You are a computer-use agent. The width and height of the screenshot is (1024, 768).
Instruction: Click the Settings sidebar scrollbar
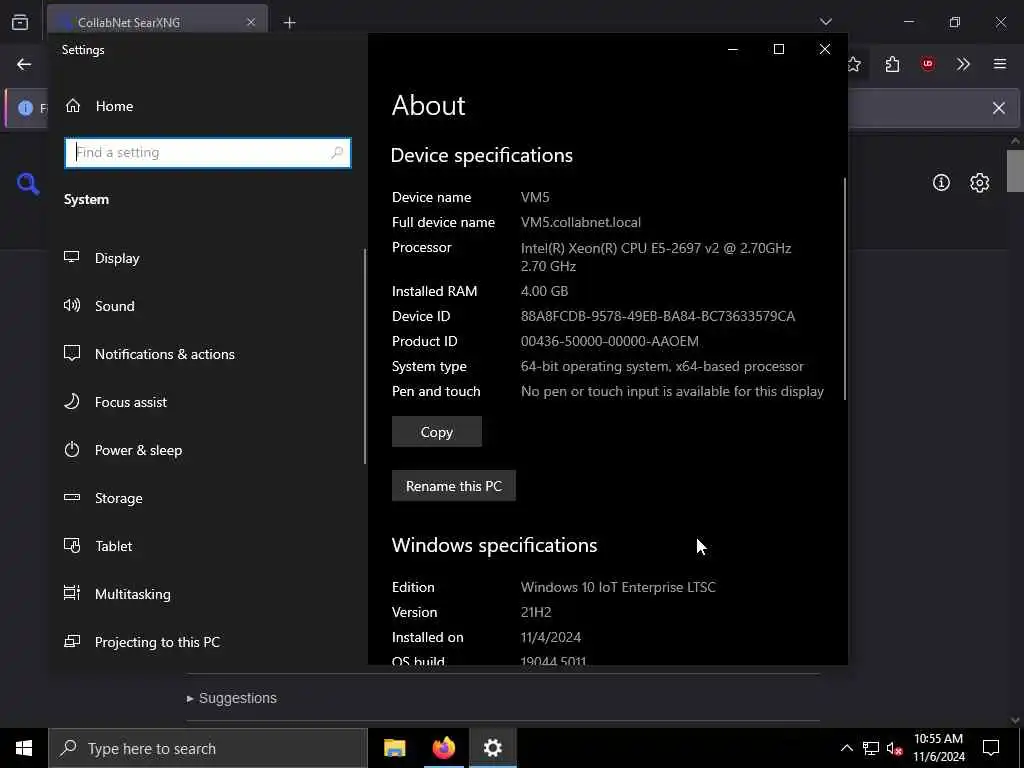[364, 356]
